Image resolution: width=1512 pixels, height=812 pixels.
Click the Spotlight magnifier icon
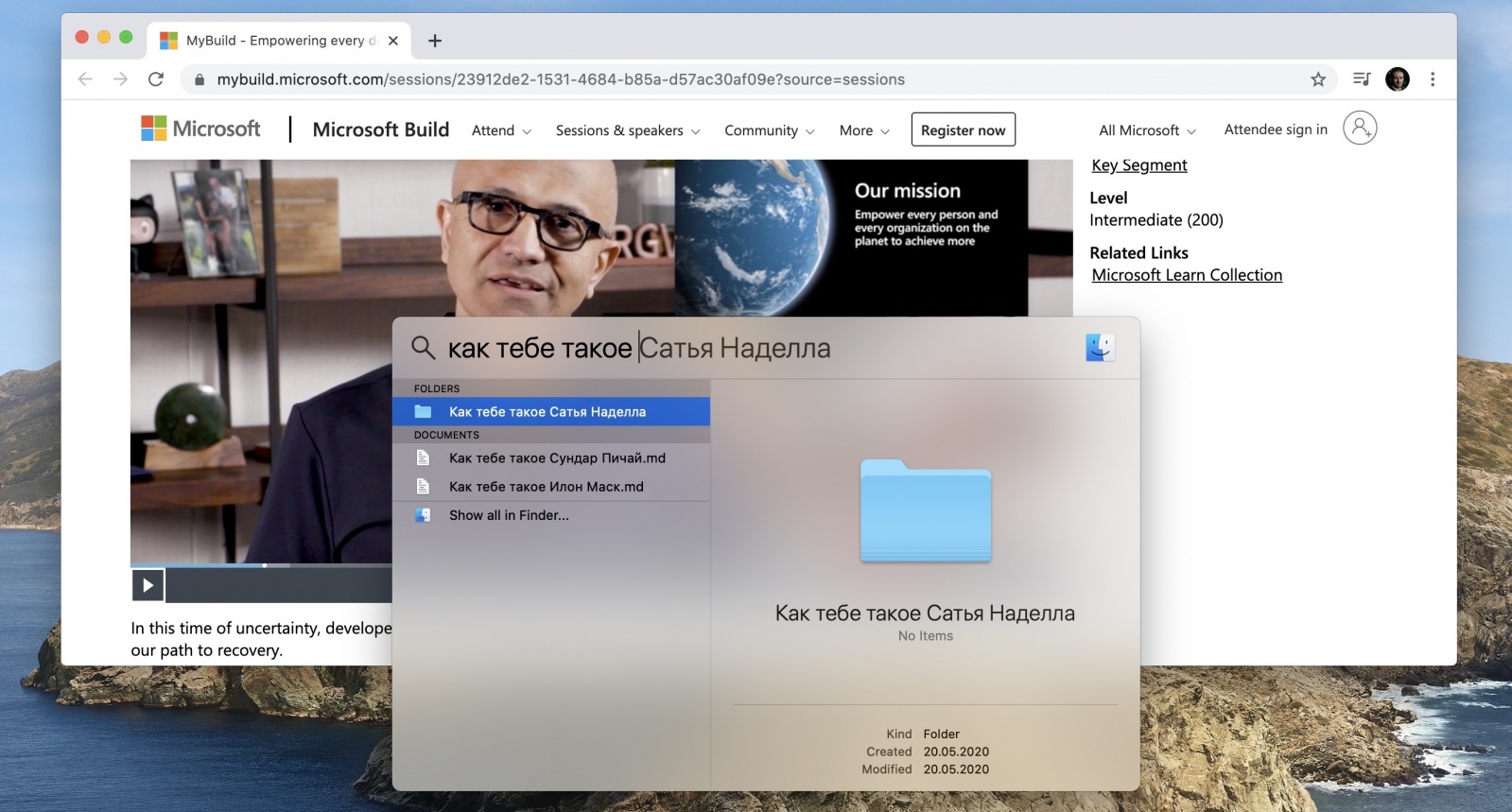pos(423,348)
